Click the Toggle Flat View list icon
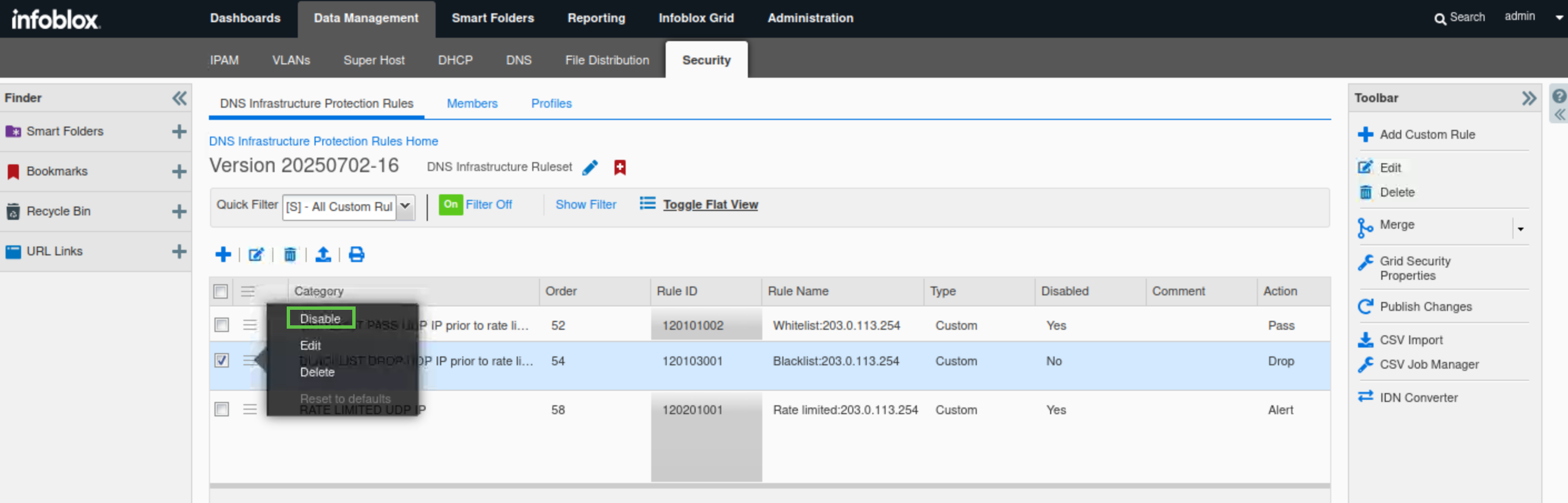This screenshot has height=503, width=1568. [647, 204]
